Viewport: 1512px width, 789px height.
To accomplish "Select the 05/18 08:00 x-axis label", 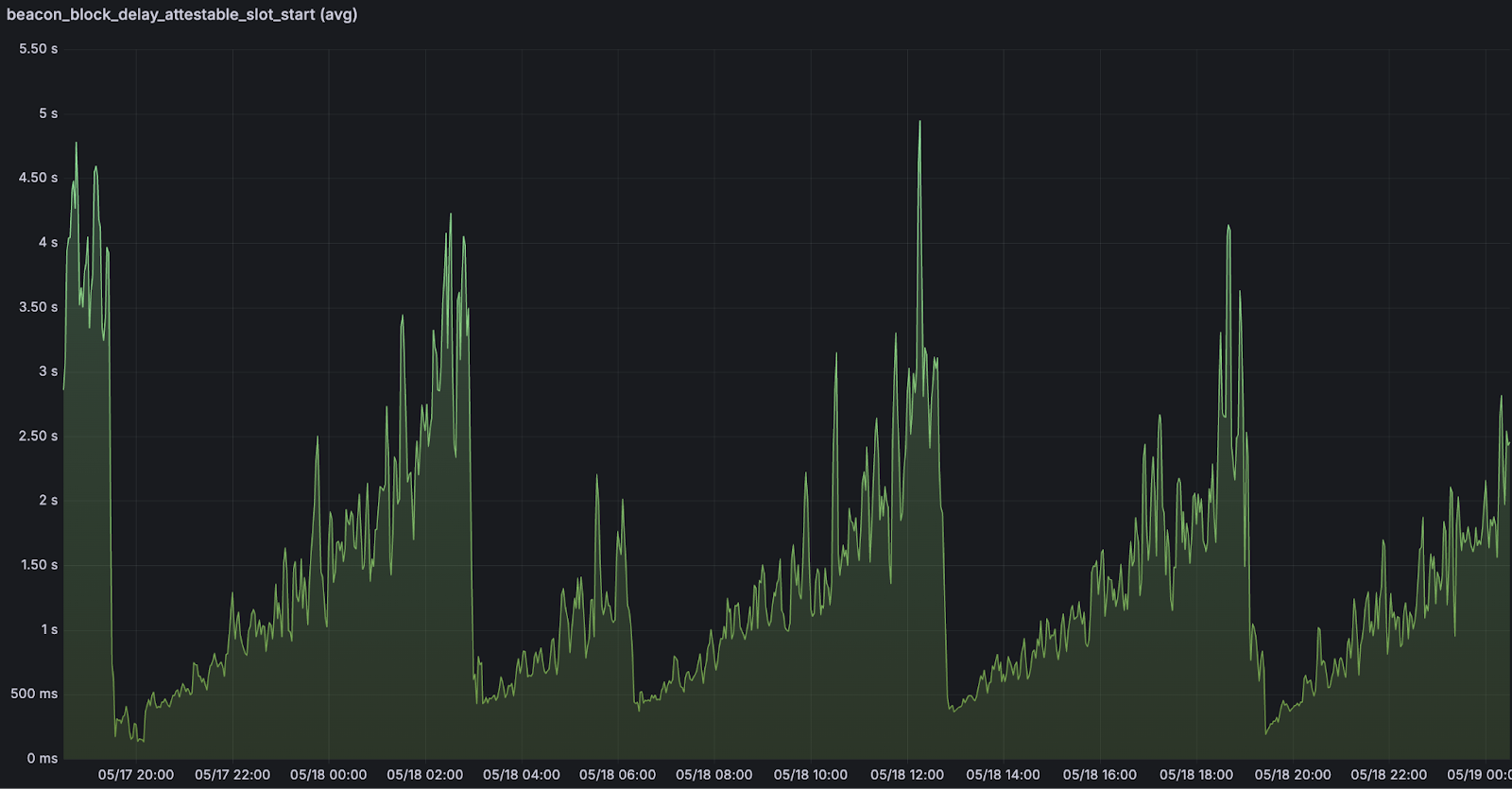I will pos(713,775).
